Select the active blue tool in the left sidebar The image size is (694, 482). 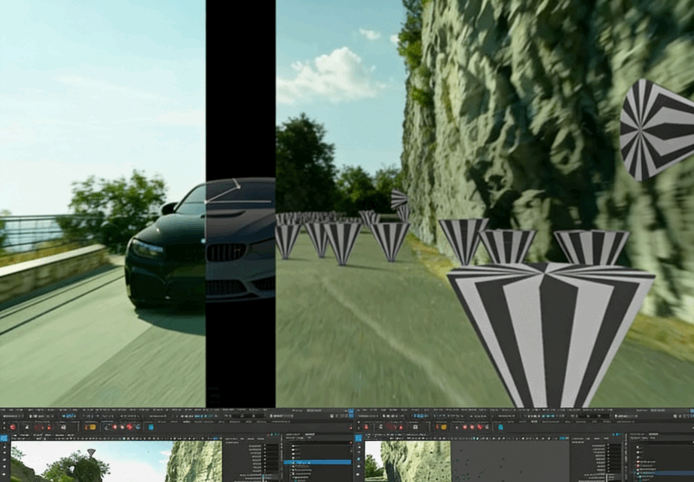click(x=4, y=438)
